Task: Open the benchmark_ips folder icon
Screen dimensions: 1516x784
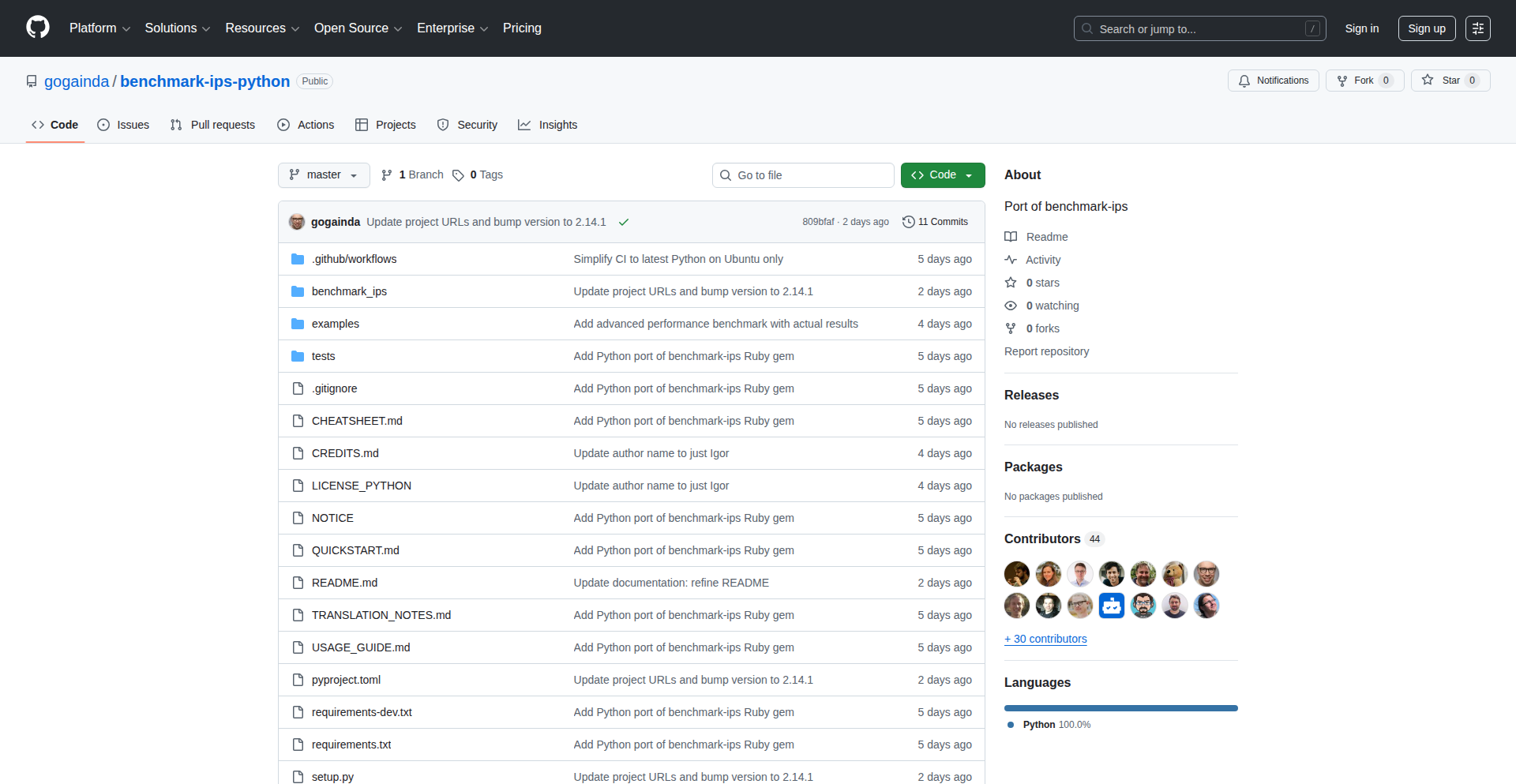Action: pyautogui.click(x=298, y=291)
